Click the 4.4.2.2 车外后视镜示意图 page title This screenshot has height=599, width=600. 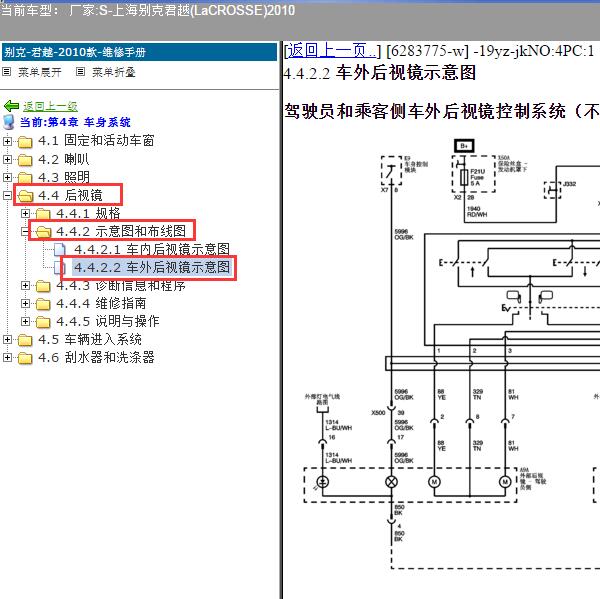[380, 73]
